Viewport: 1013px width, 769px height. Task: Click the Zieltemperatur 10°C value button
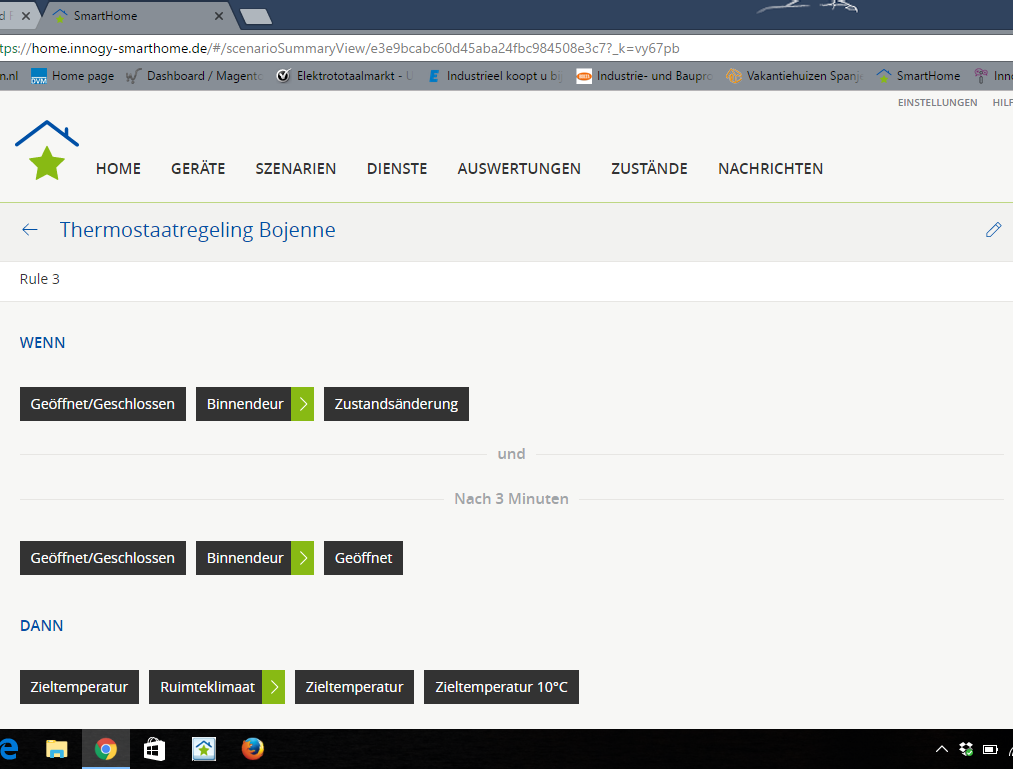(501, 687)
